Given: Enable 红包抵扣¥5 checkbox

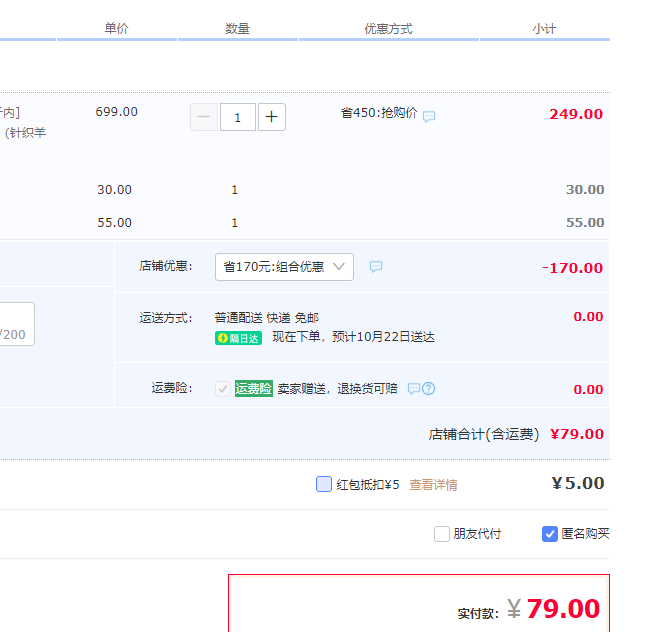Looking at the screenshot, I should pyautogui.click(x=324, y=484).
